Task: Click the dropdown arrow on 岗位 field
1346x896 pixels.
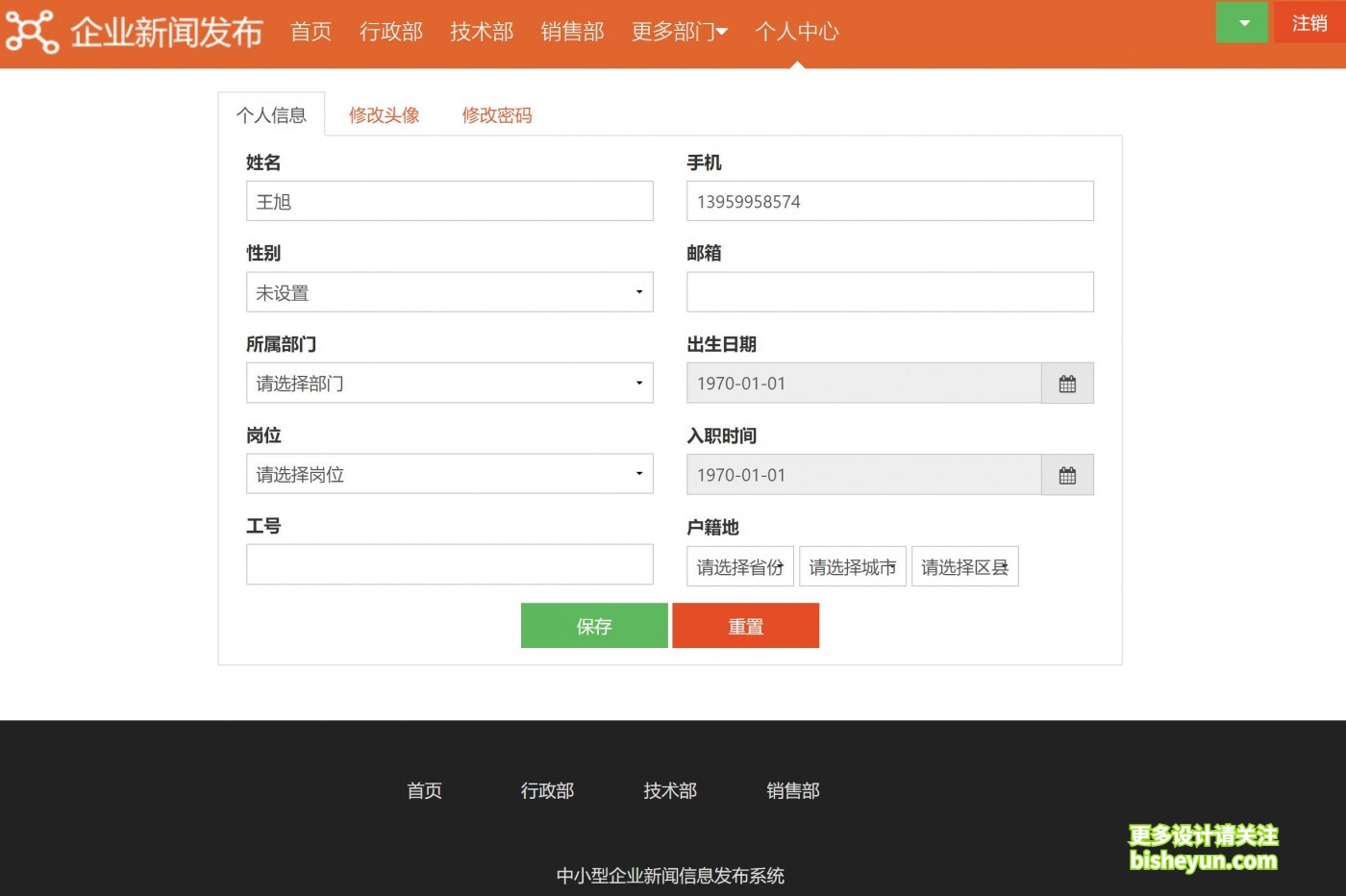Action: (x=638, y=474)
